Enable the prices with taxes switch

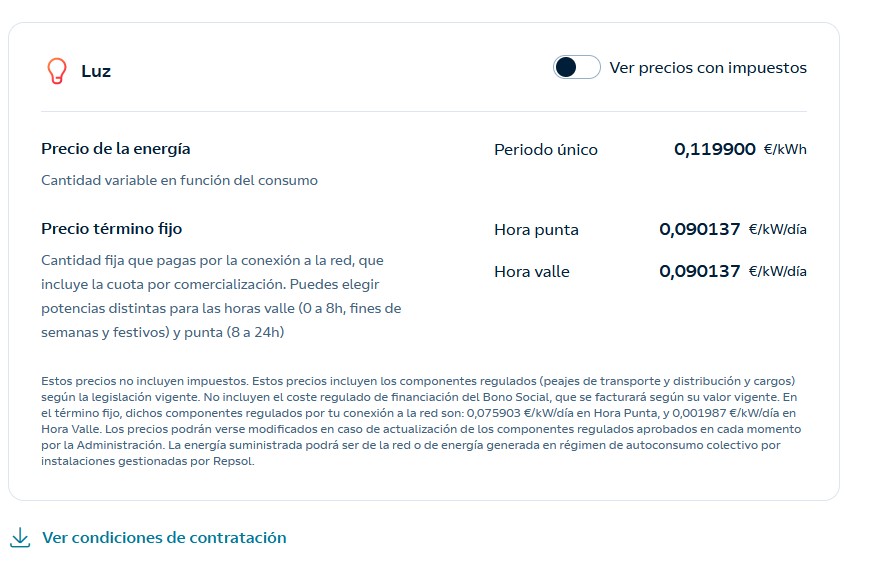(x=577, y=68)
